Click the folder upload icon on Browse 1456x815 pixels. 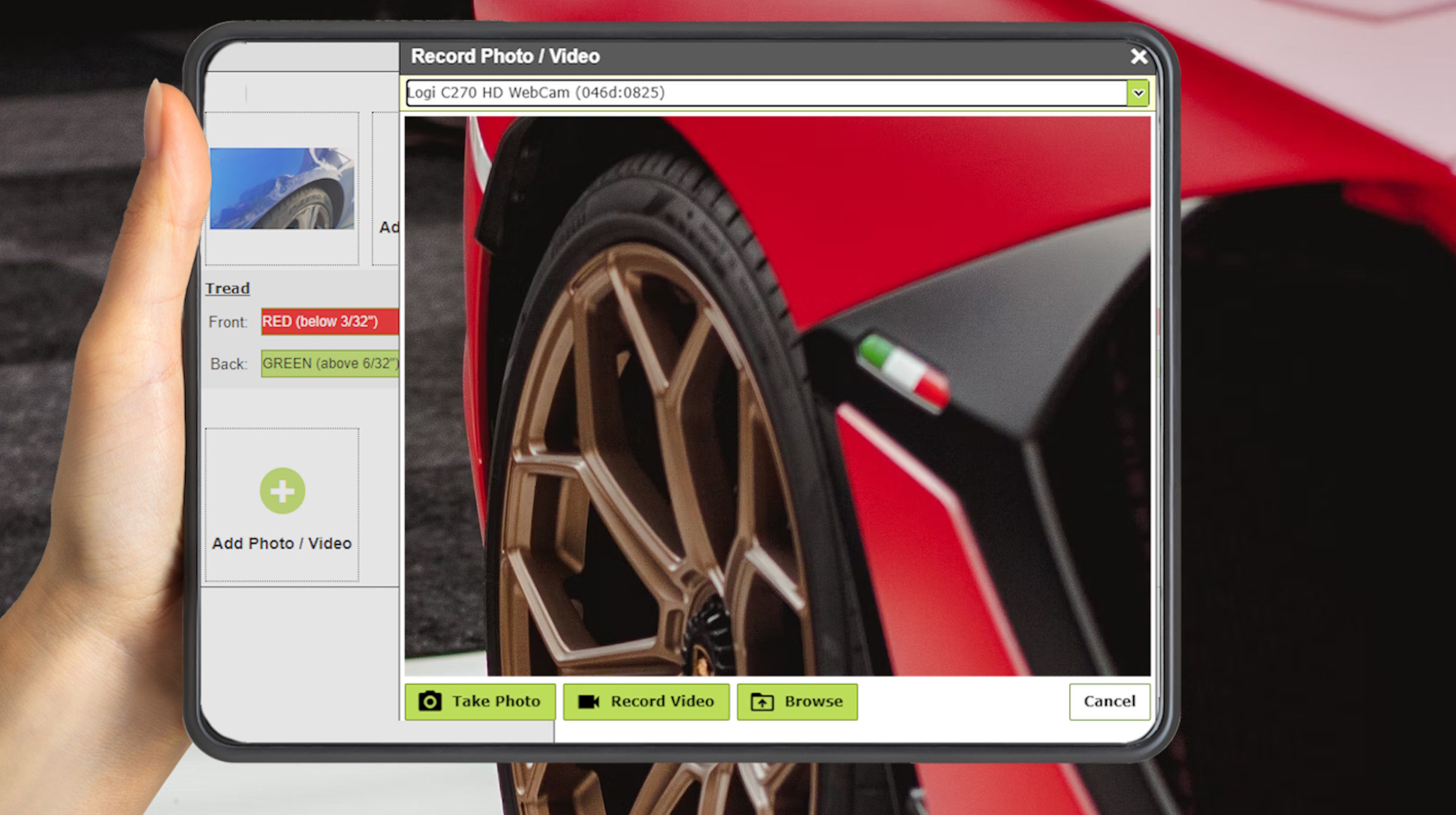point(762,702)
